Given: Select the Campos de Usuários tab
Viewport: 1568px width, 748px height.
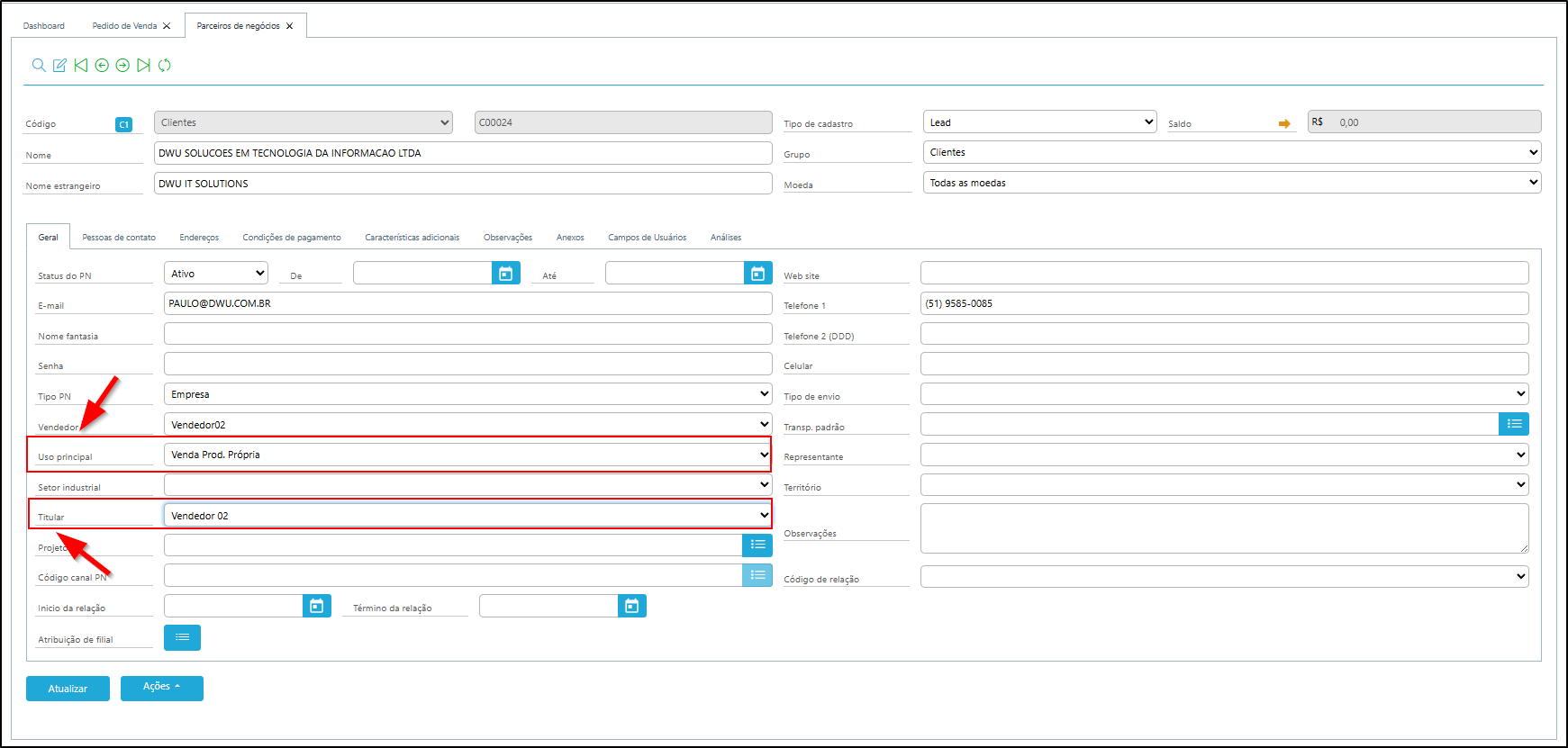Looking at the screenshot, I should coord(648,238).
